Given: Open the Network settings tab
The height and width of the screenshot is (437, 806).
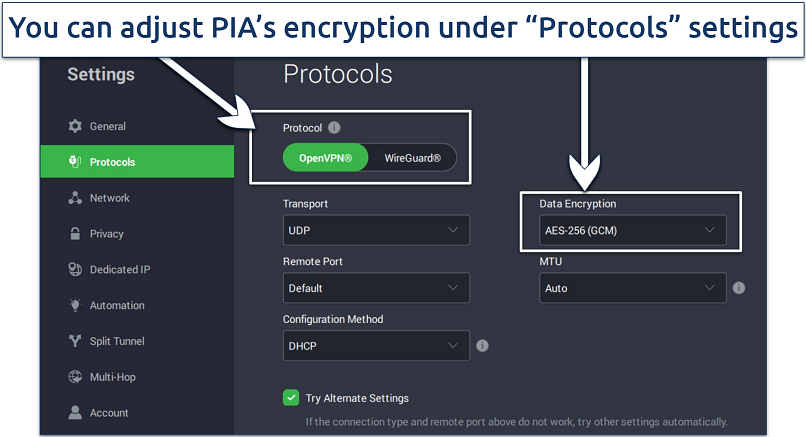Looking at the screenshot, I should click(x=110, y=198).
